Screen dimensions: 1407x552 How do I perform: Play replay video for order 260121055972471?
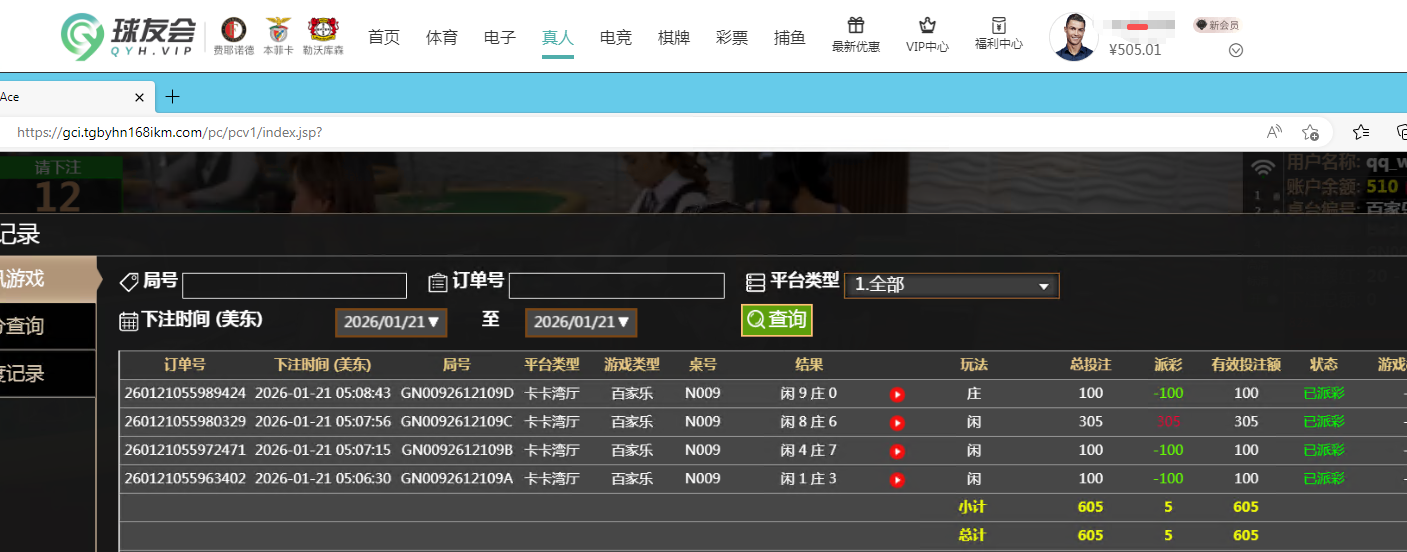tap(897, 451)
